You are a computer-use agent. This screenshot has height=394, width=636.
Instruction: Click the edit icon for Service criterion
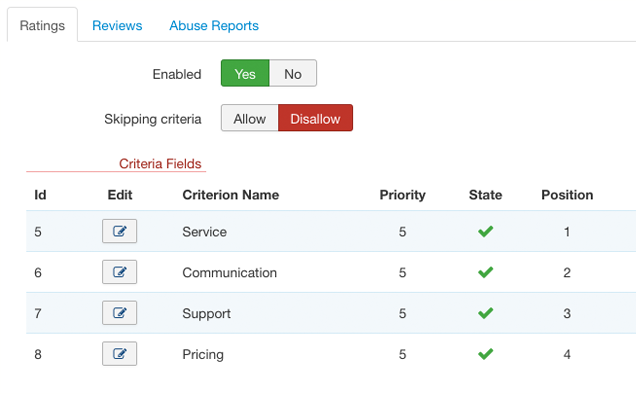coord(119,231)
